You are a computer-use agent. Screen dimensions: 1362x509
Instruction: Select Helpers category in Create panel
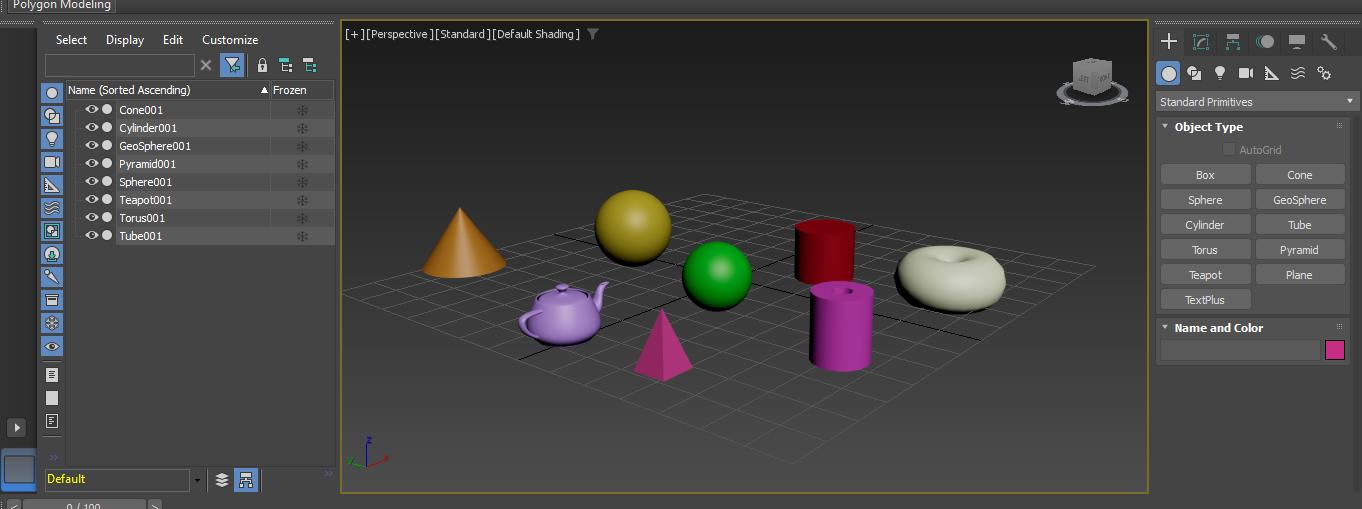point(1272,73)
